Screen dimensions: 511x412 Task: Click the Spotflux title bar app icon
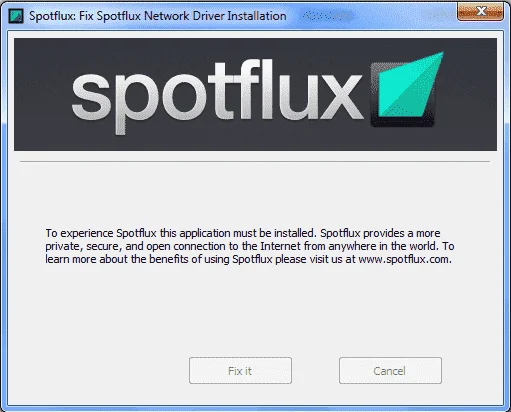click(x=16, y=16)
